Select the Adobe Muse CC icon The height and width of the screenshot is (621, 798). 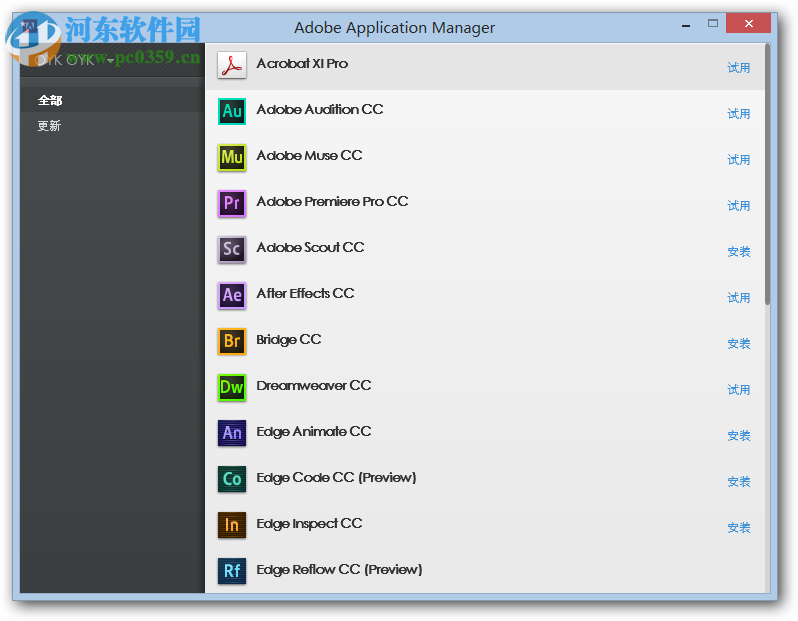click(x=232, y=157)
